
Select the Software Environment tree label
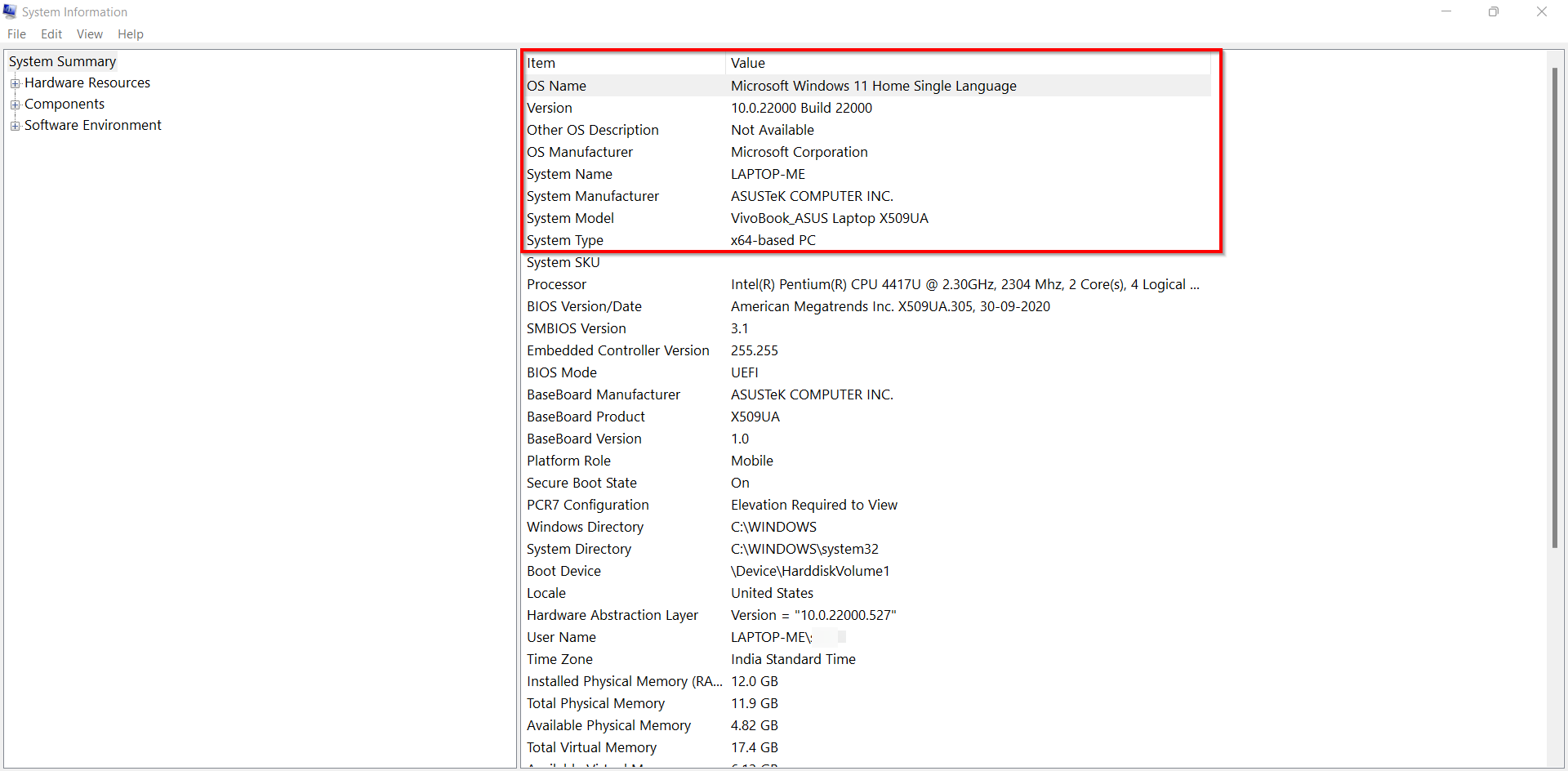pyautogui.click(x=93, y=125)
